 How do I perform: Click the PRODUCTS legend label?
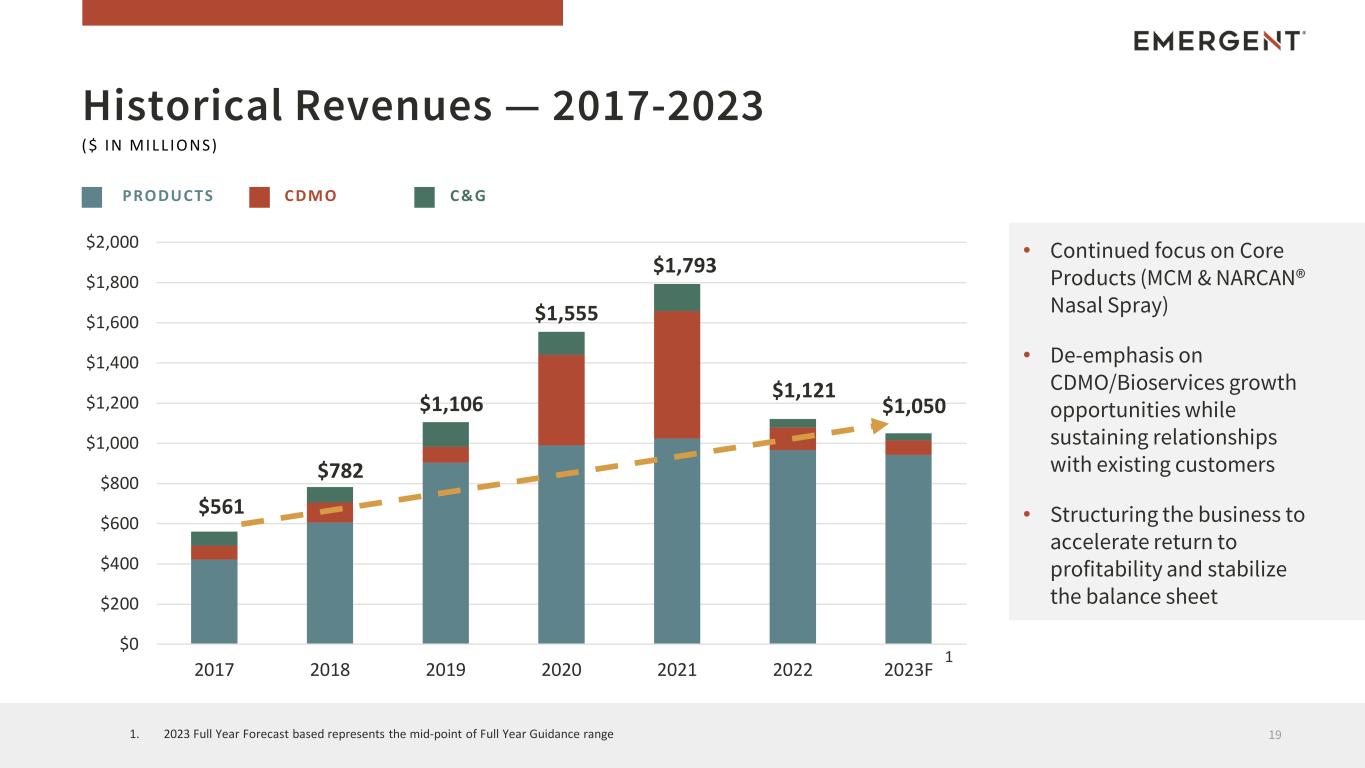coord(168,196)
